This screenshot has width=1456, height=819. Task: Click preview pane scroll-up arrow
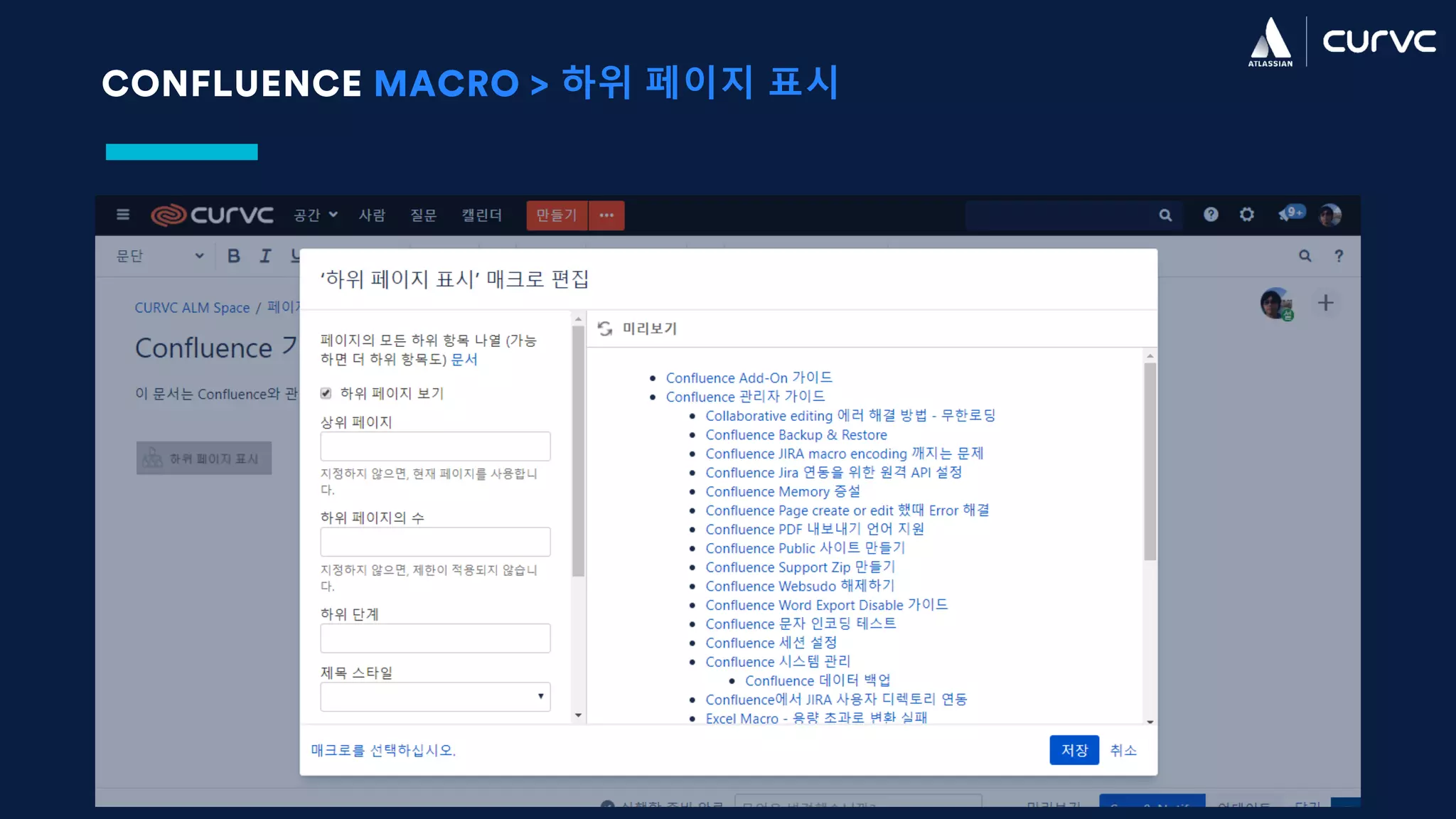[x=1150, y=356]
